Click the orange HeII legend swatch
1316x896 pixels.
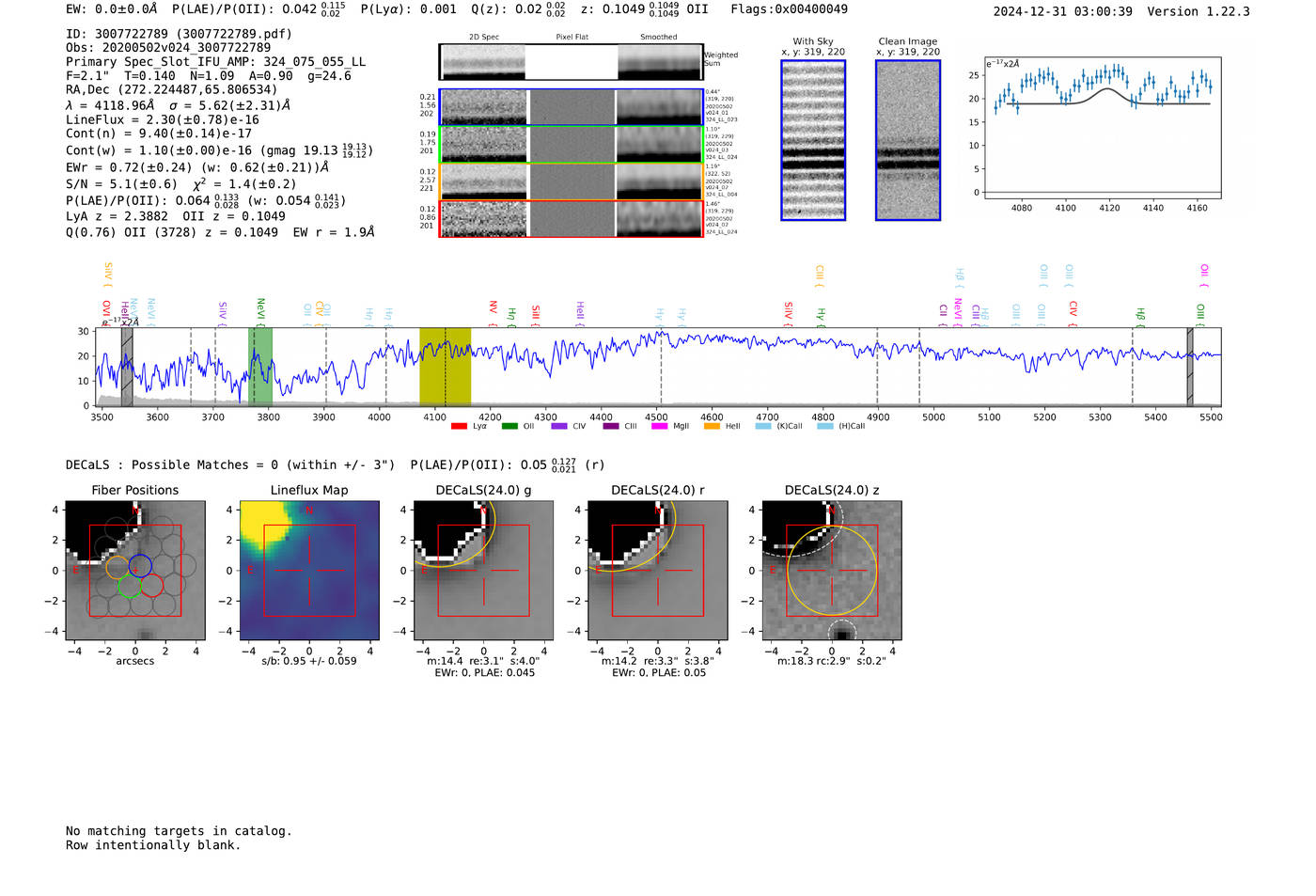pyautogui.click(x=712, y=426)
